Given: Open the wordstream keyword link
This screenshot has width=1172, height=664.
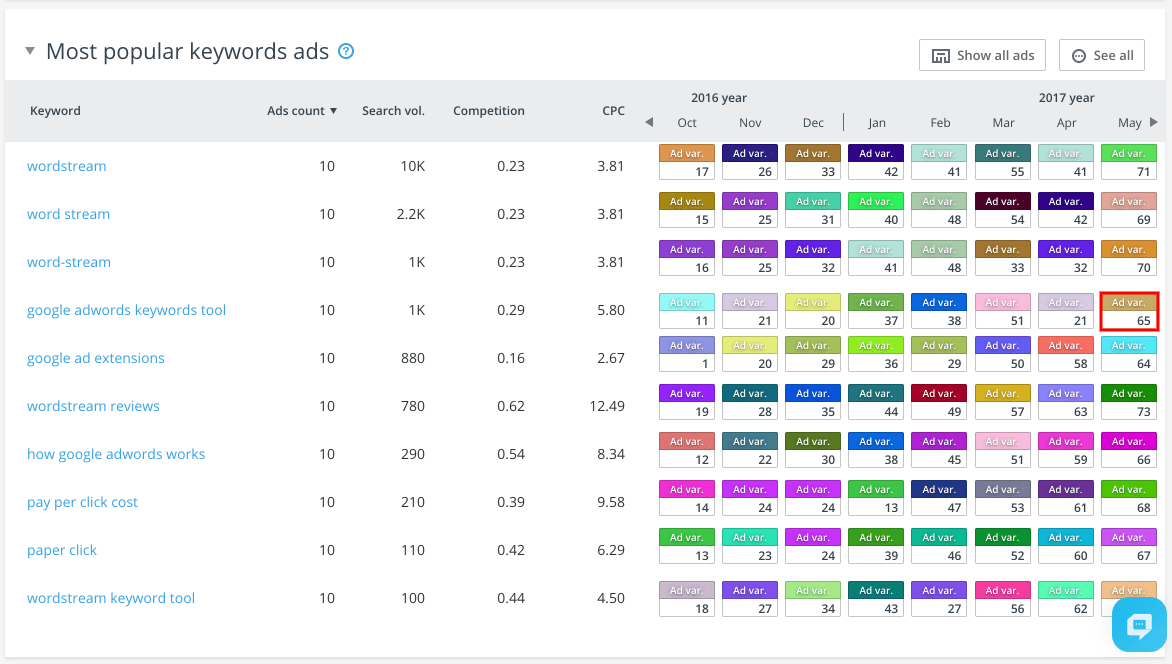Looking at the screenshot, I should (66, 166).
